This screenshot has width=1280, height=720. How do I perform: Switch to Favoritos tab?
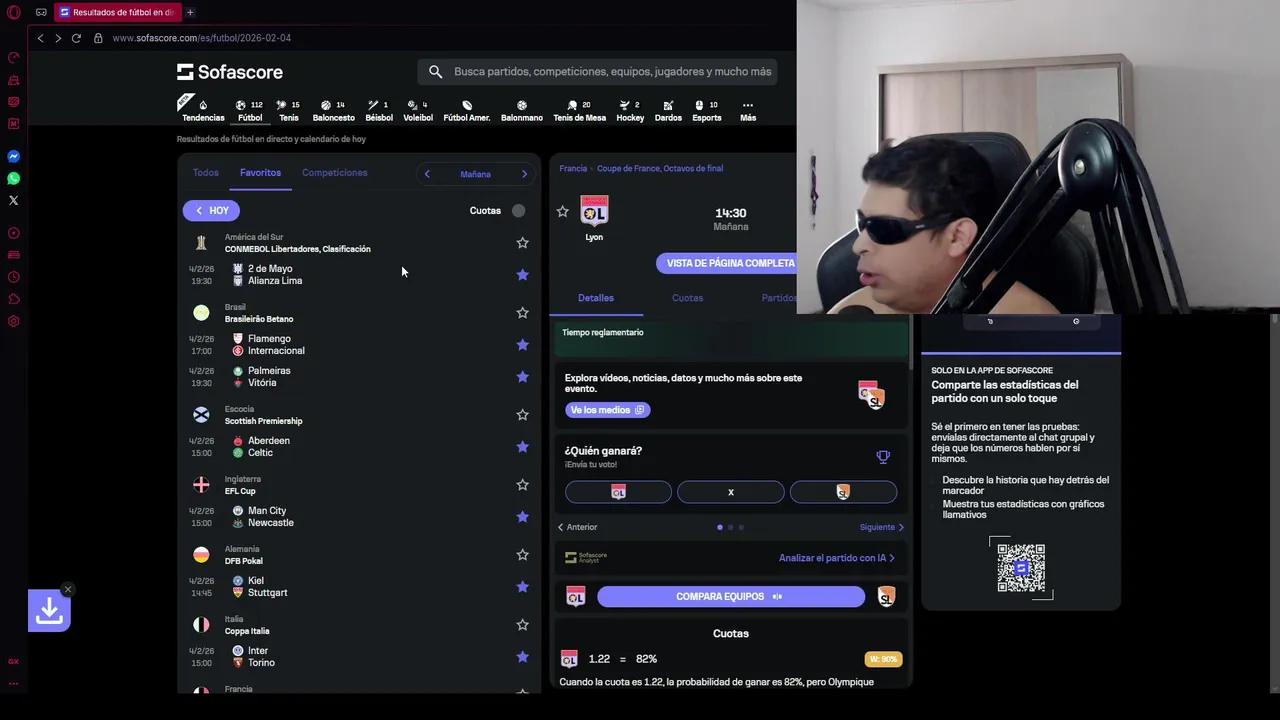[x=260, y=173]
